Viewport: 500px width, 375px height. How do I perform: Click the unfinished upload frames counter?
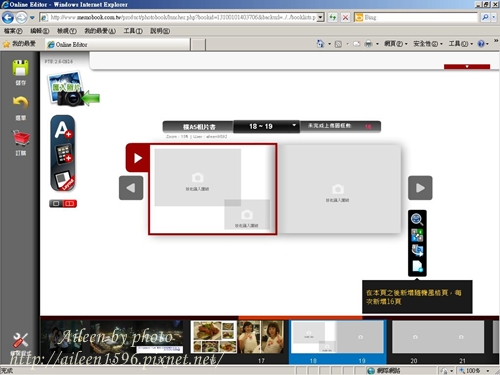[x=340, y=126]
